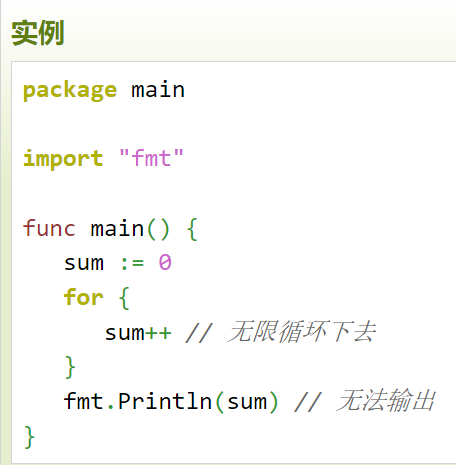Click the closing brace of for loop
The width and height of the screenshot is (456, 465).
tap(70, 367)
